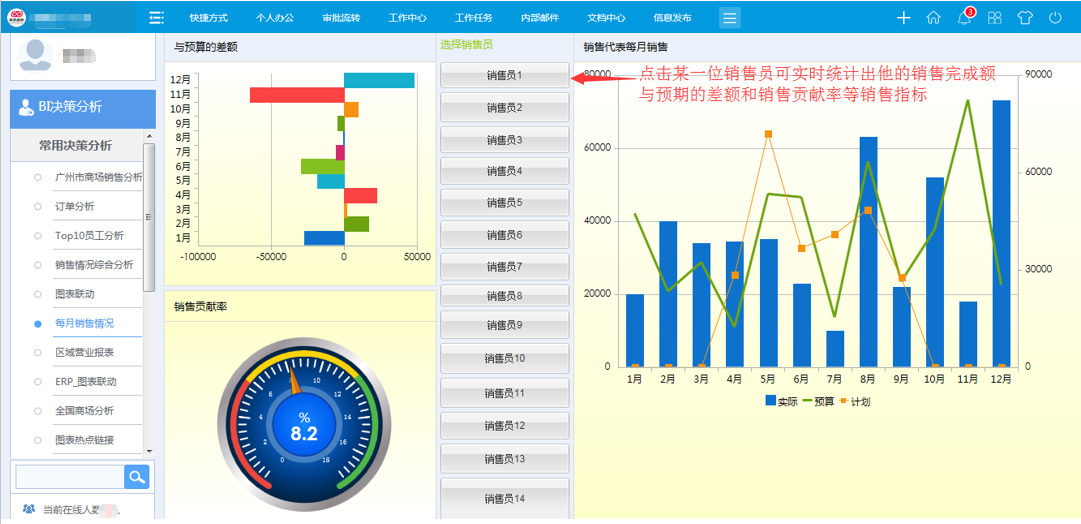Image resolution: width=1081 pixels, height=524 pixels.
Task: Click the 5月 orange 计划 data point
Action: [x=768, y=134]
